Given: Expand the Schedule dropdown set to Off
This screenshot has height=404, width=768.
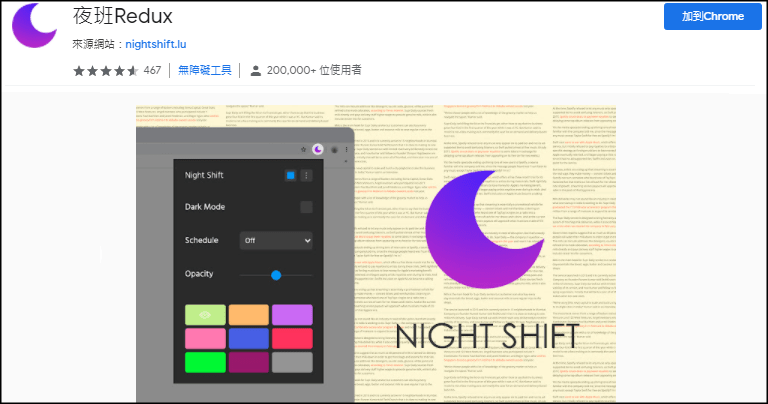Looking at the screenshot, I should (276, 240).
